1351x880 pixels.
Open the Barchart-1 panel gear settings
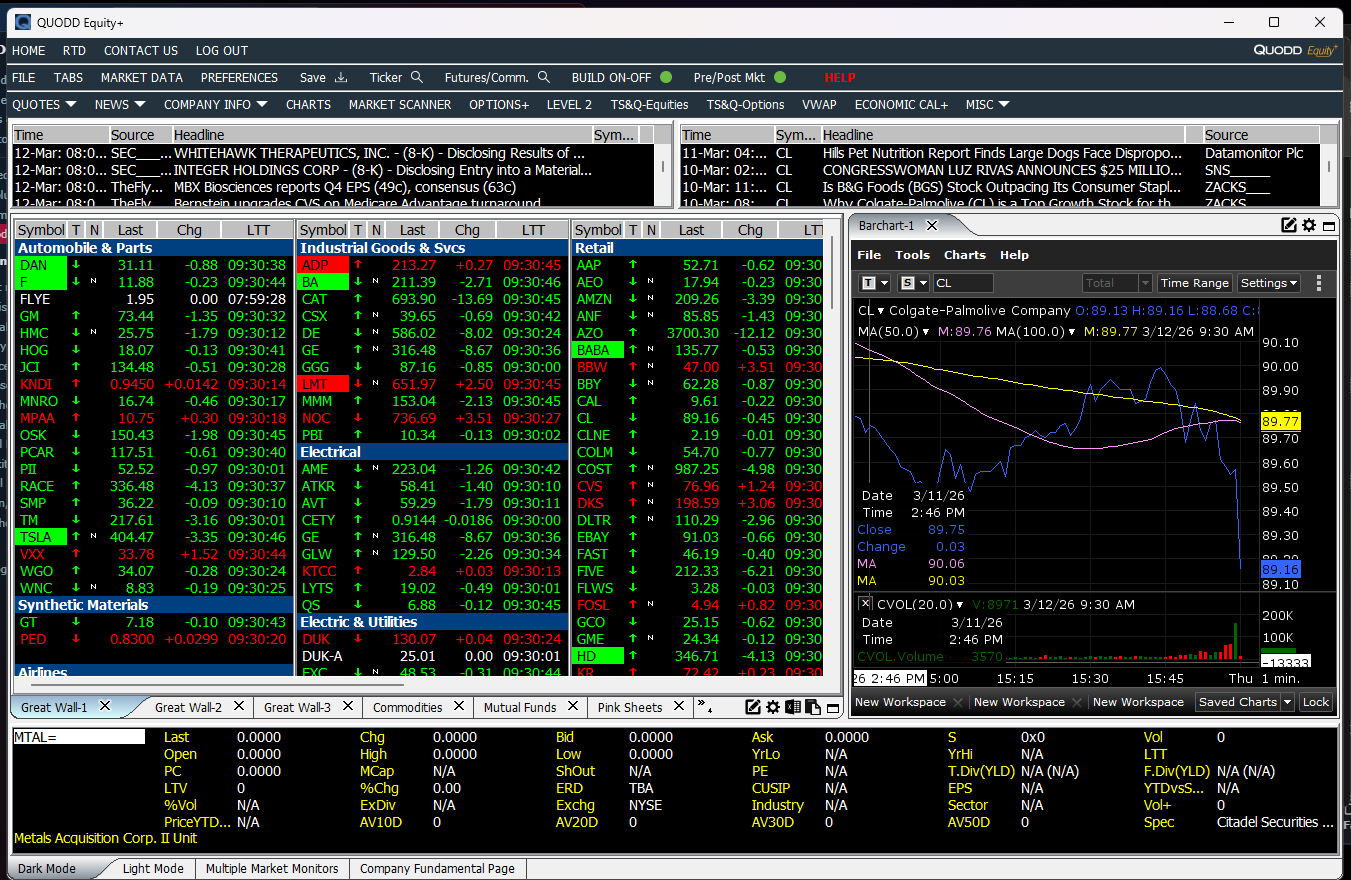coord(1309,226)
